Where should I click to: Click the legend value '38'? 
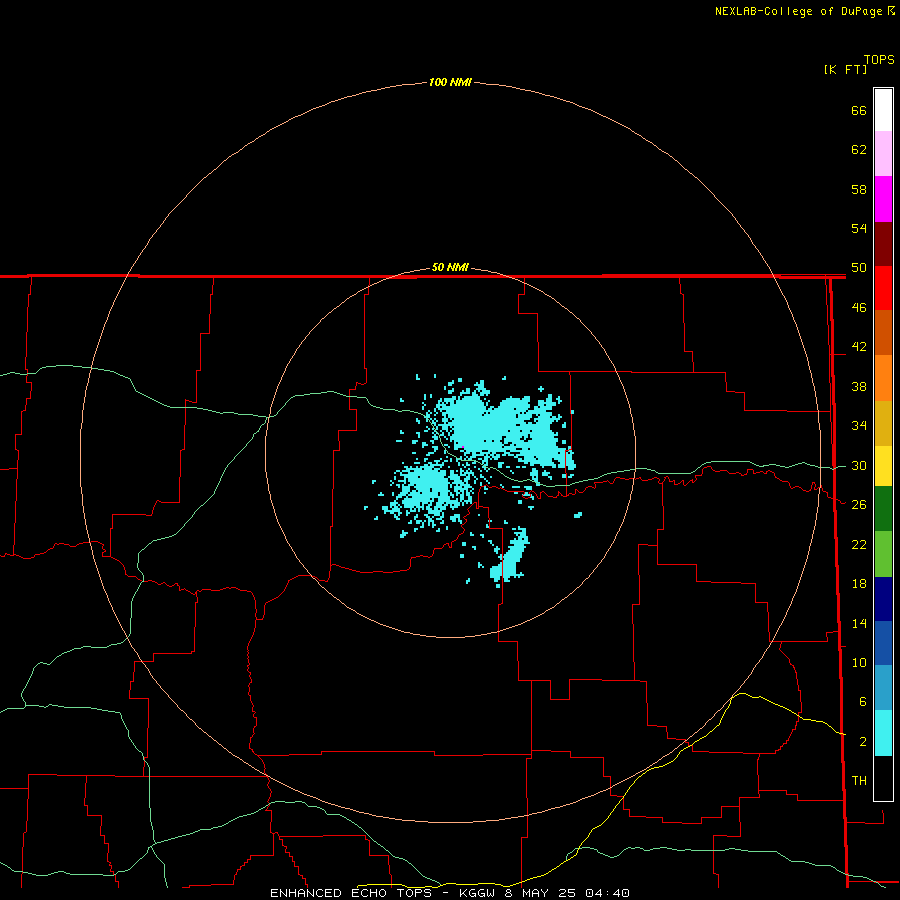859,386
